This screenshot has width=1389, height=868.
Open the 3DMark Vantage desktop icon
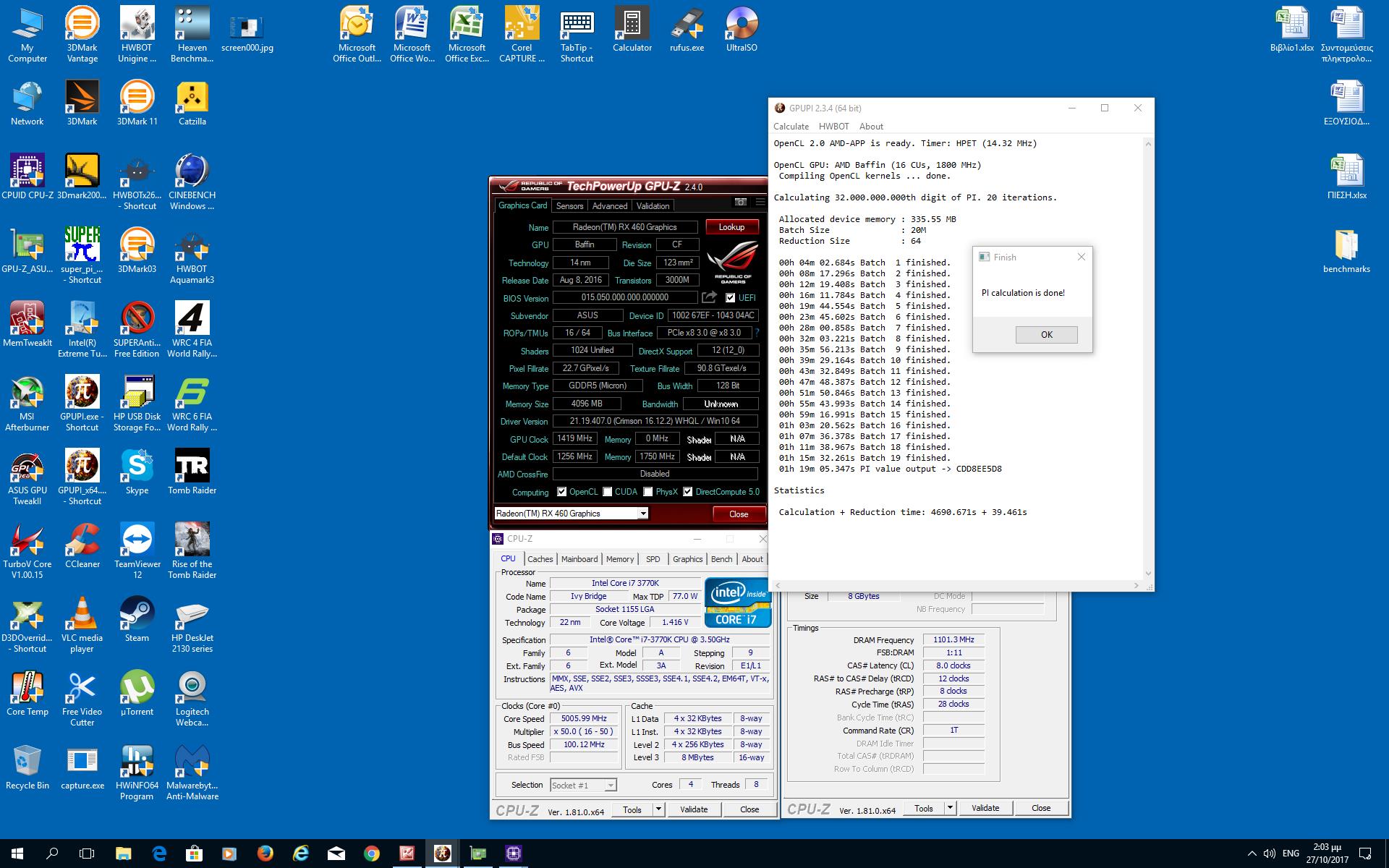tap(82, 34)
